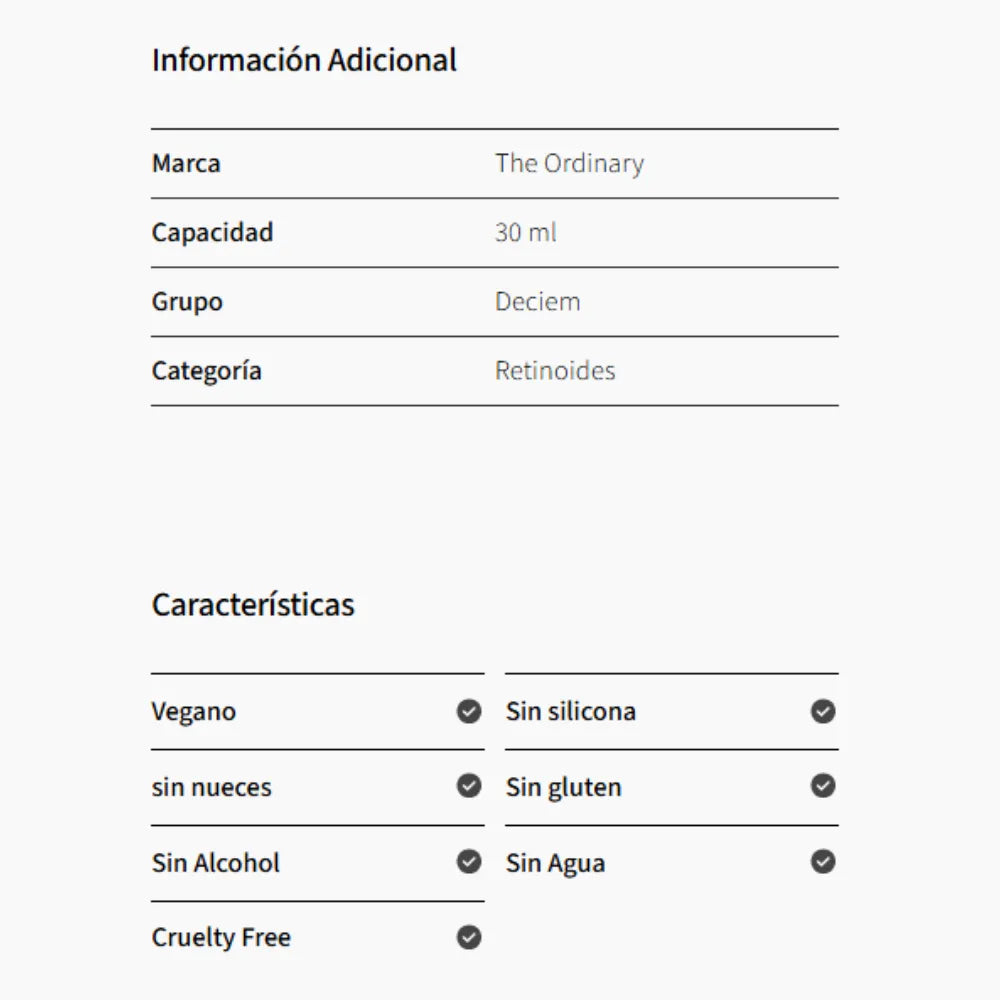Click the Sin gluten feature label
Image resolution: width=1000 pixels, height=1000 pixels.
point(563,787)
